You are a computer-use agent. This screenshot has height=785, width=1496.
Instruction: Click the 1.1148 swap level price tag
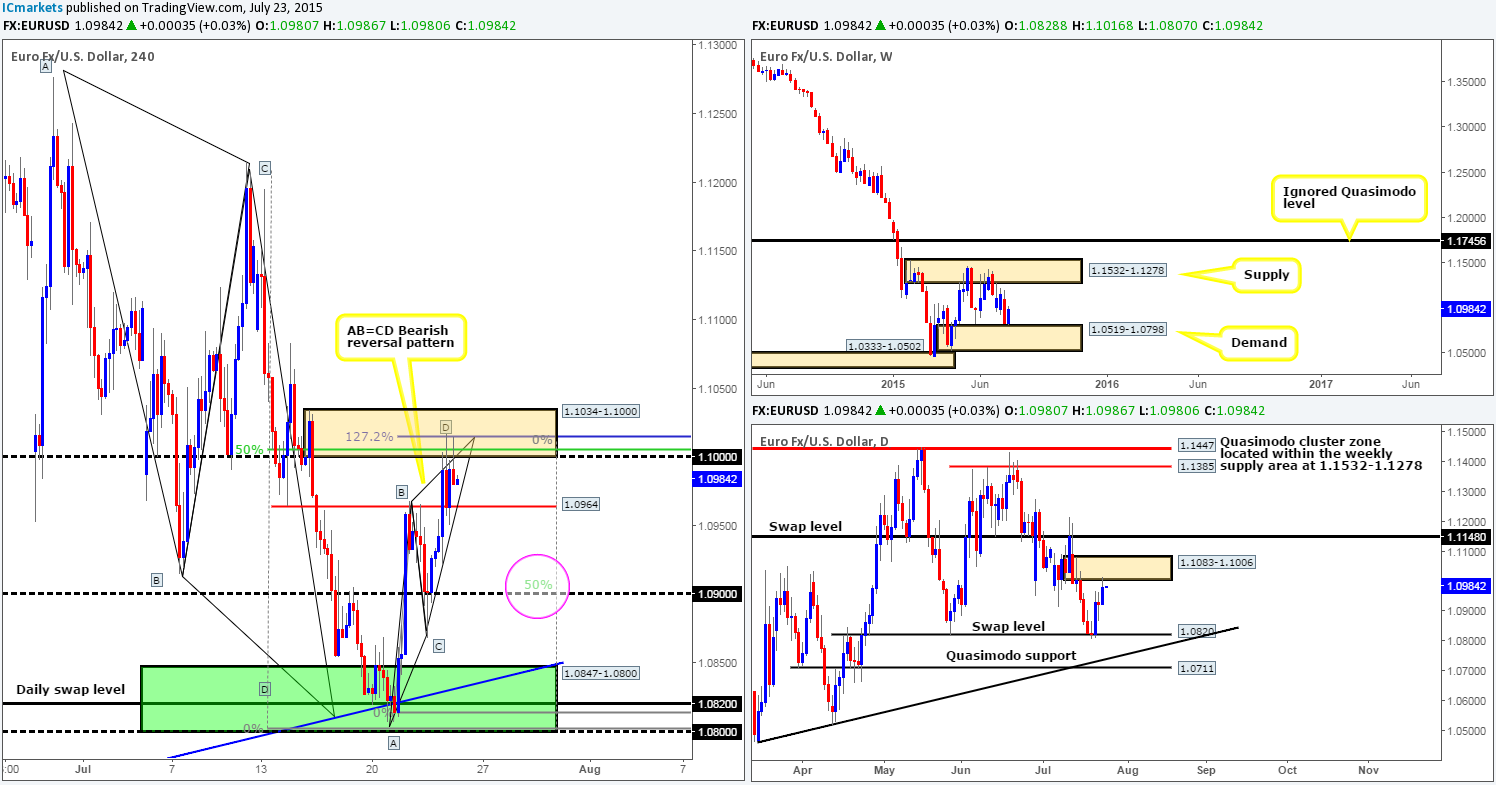click(x=1469, y=535)
